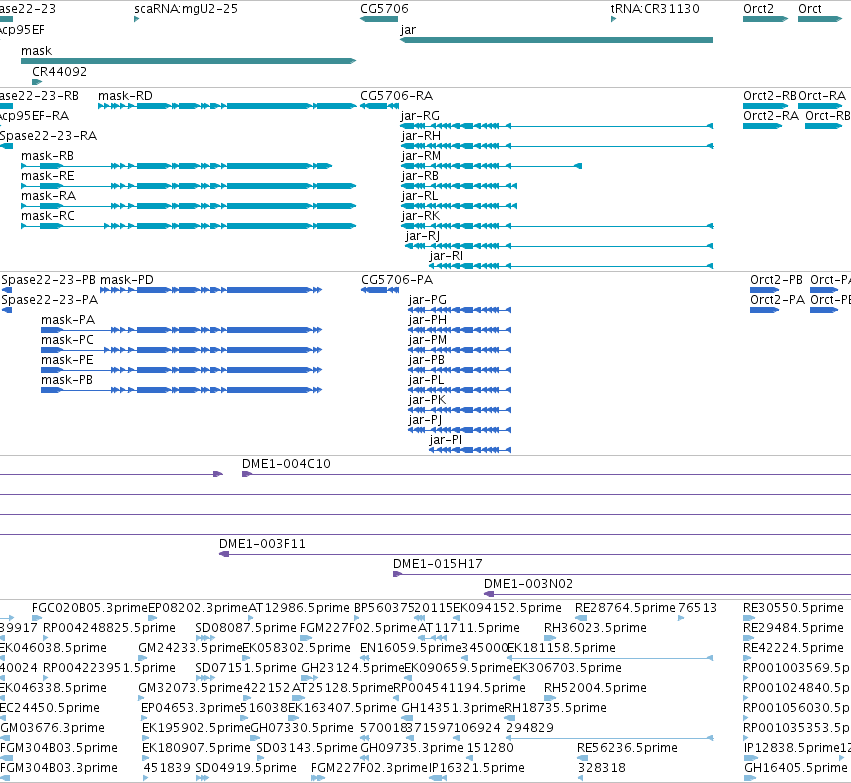Click the mask-RE transcript label
Viewport: 851px width, 783px height.
48,176
